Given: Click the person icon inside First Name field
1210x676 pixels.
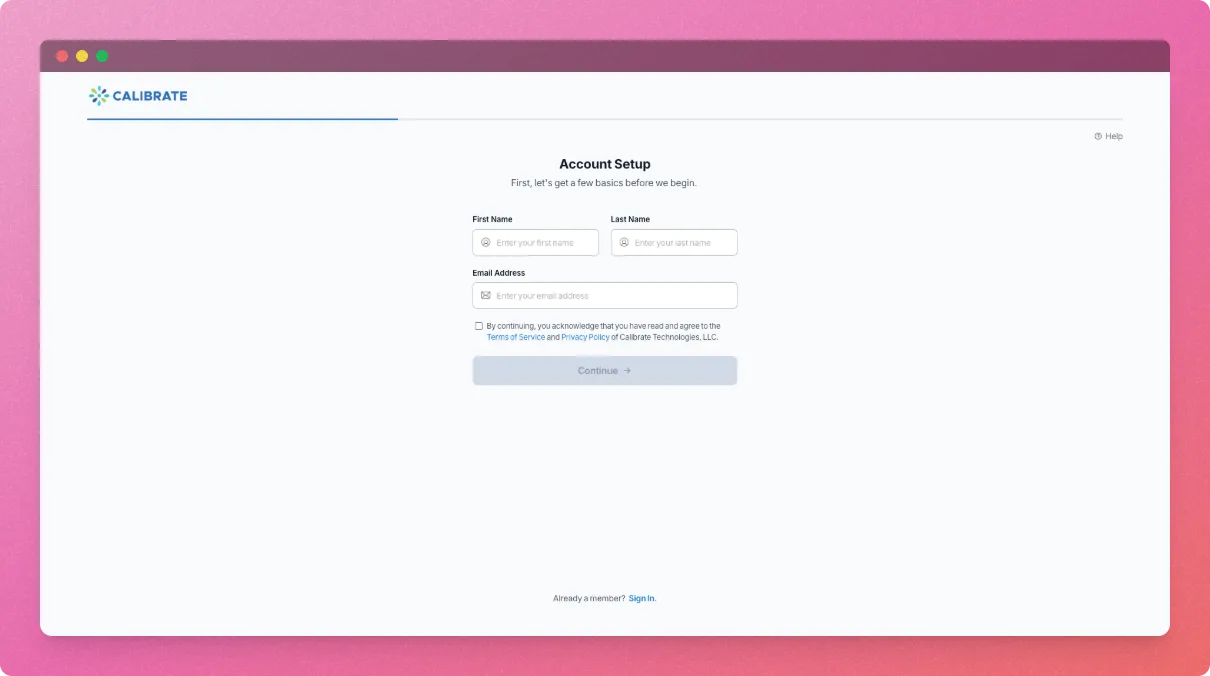Looking at the screenshot, I should click(486, 242).
